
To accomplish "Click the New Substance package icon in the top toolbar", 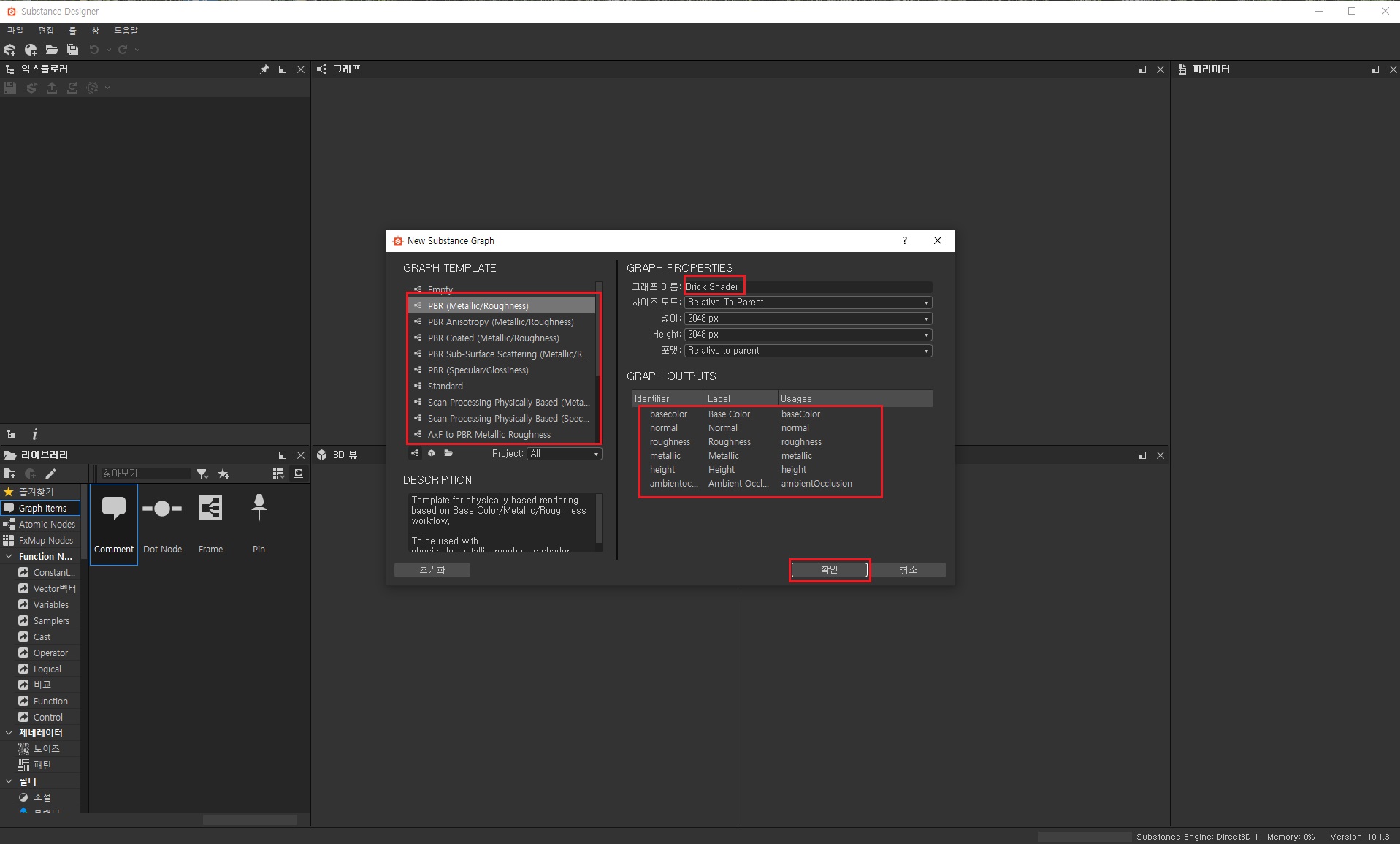I will point(10,50).
